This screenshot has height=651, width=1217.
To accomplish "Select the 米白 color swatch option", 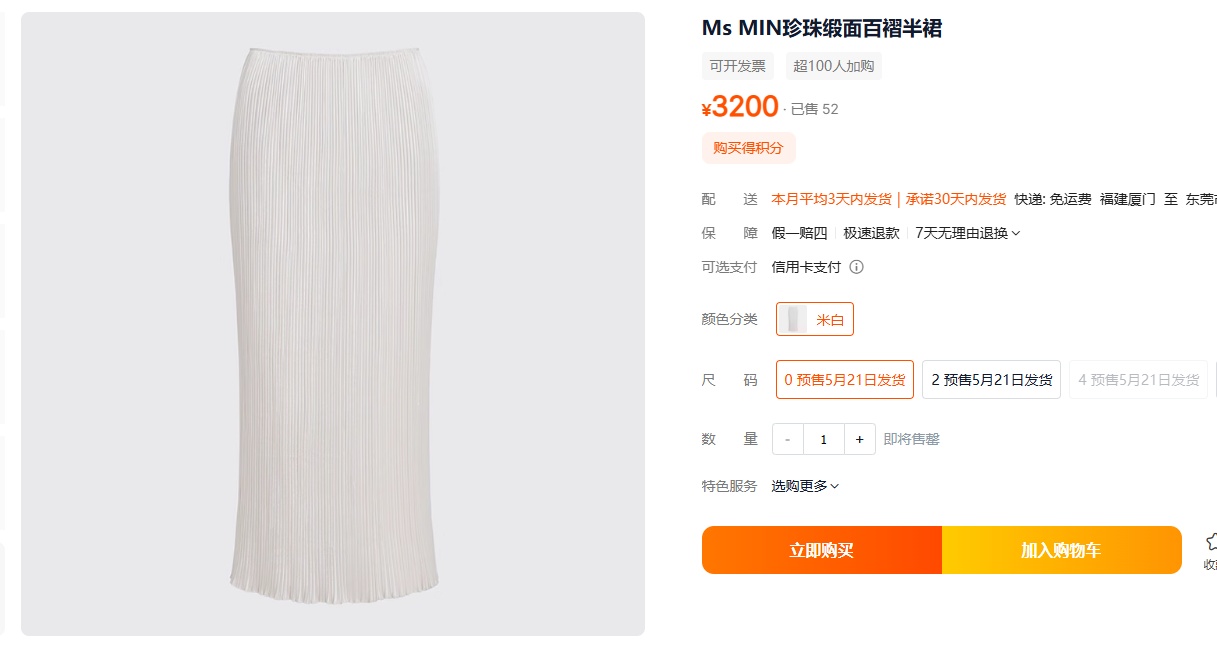I will coord(815,319).
